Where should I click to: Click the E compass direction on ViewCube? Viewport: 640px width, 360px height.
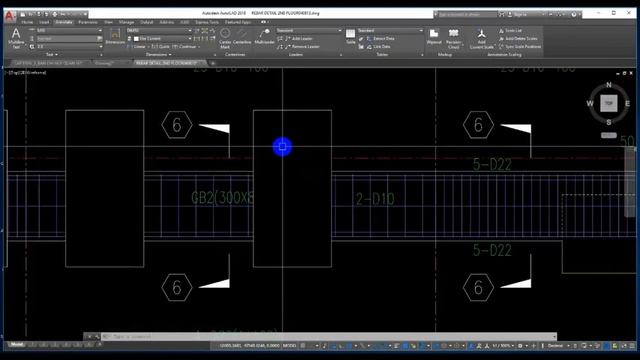pyautogui.click(x=627, y=103)
